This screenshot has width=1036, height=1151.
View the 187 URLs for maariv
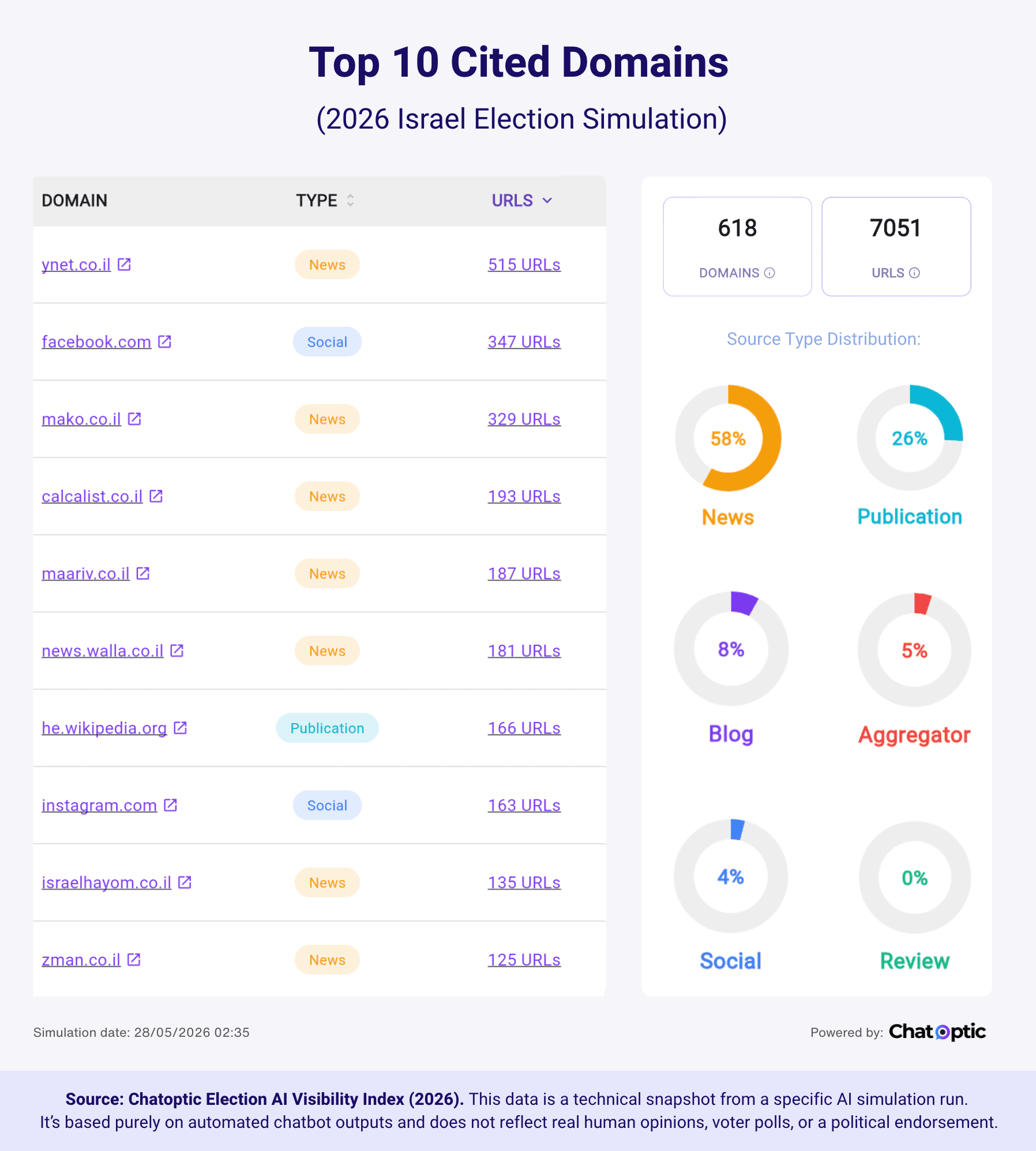pos(524,574)
